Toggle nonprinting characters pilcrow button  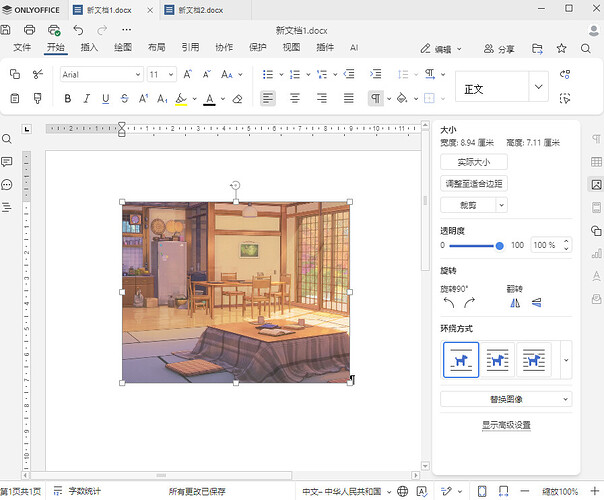[x=376, y=99]
